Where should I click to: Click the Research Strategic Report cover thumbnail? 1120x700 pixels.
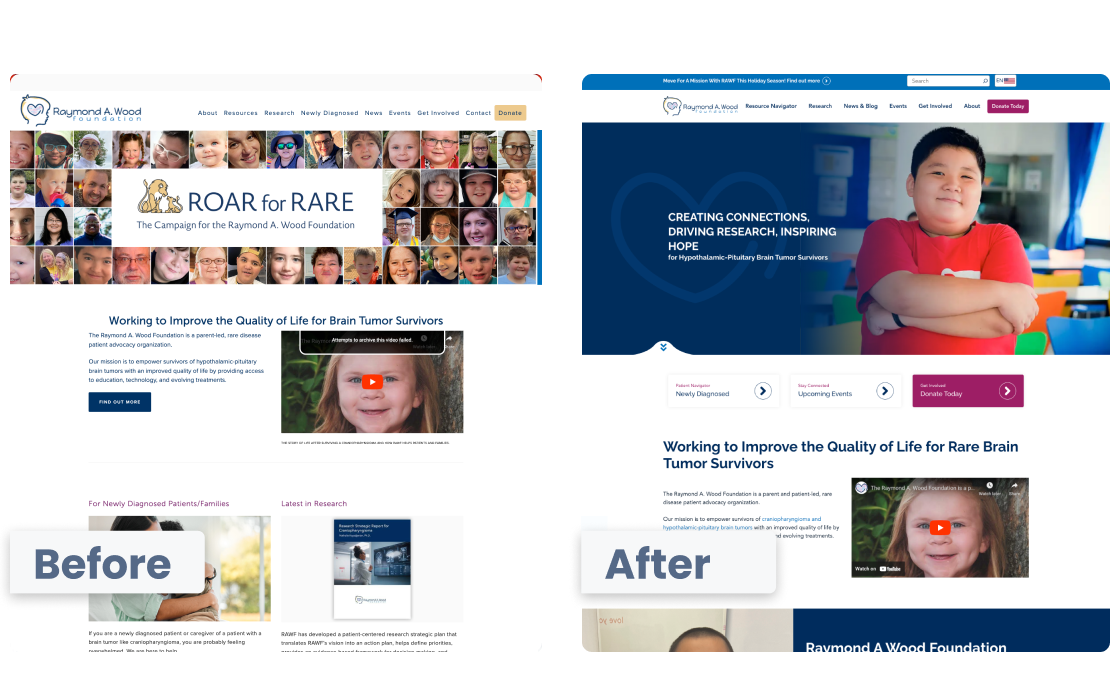tap(372, 569)
